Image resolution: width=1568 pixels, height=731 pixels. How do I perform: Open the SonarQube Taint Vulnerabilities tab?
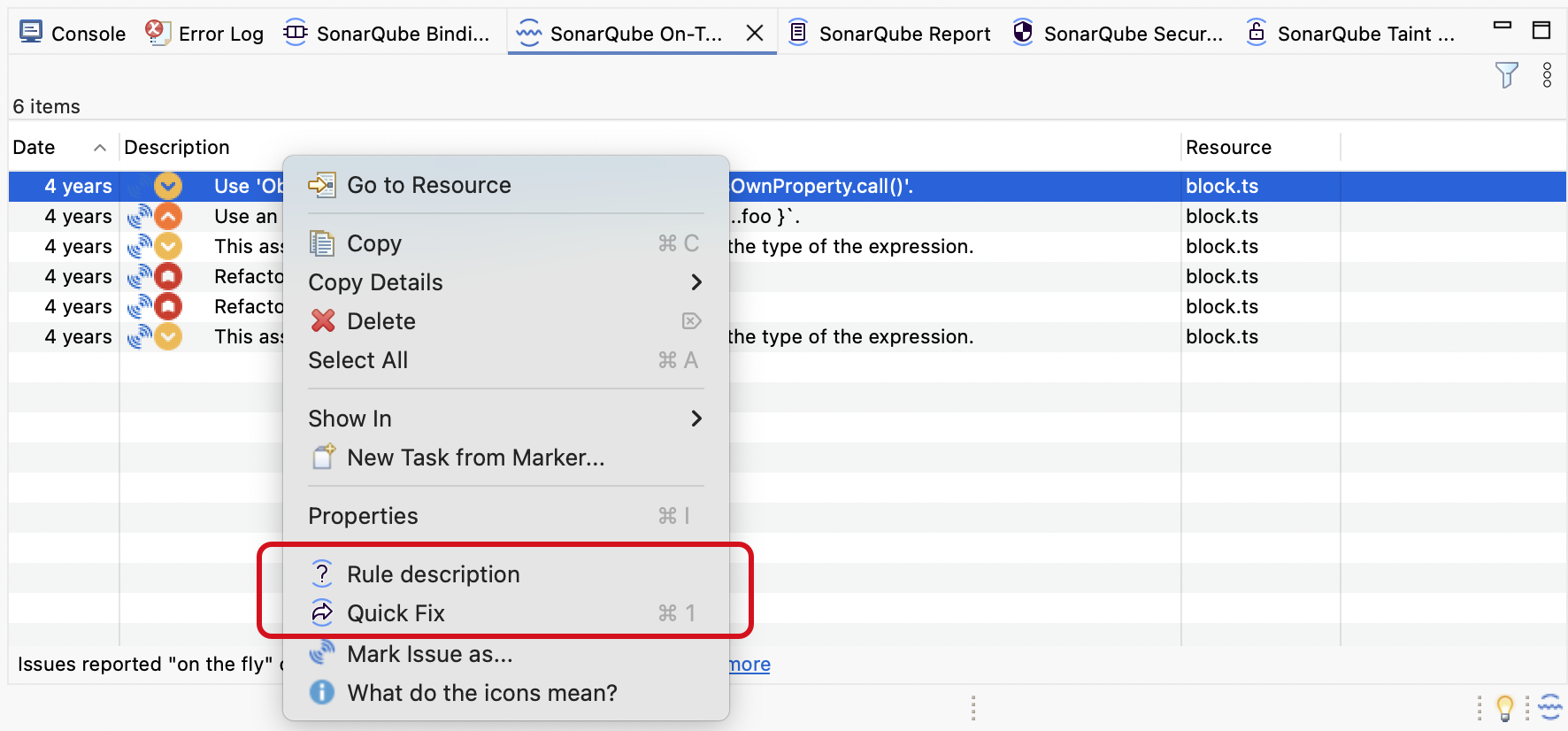pyautogui.click(x=1350, y=34)
